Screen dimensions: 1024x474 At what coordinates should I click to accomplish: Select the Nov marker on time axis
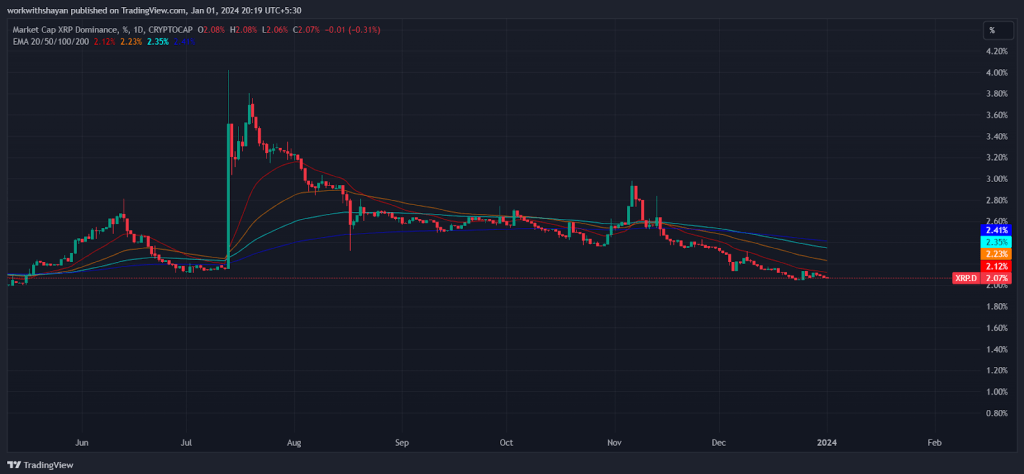pyautogui.click(x=614, y=443)
